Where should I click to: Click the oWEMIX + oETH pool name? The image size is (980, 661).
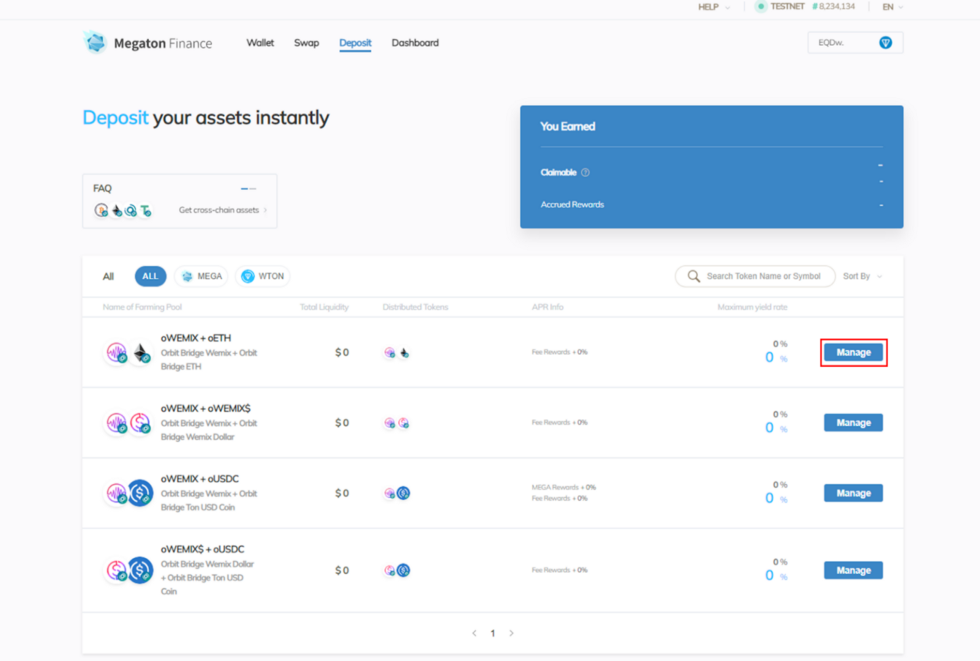point(196,338)
